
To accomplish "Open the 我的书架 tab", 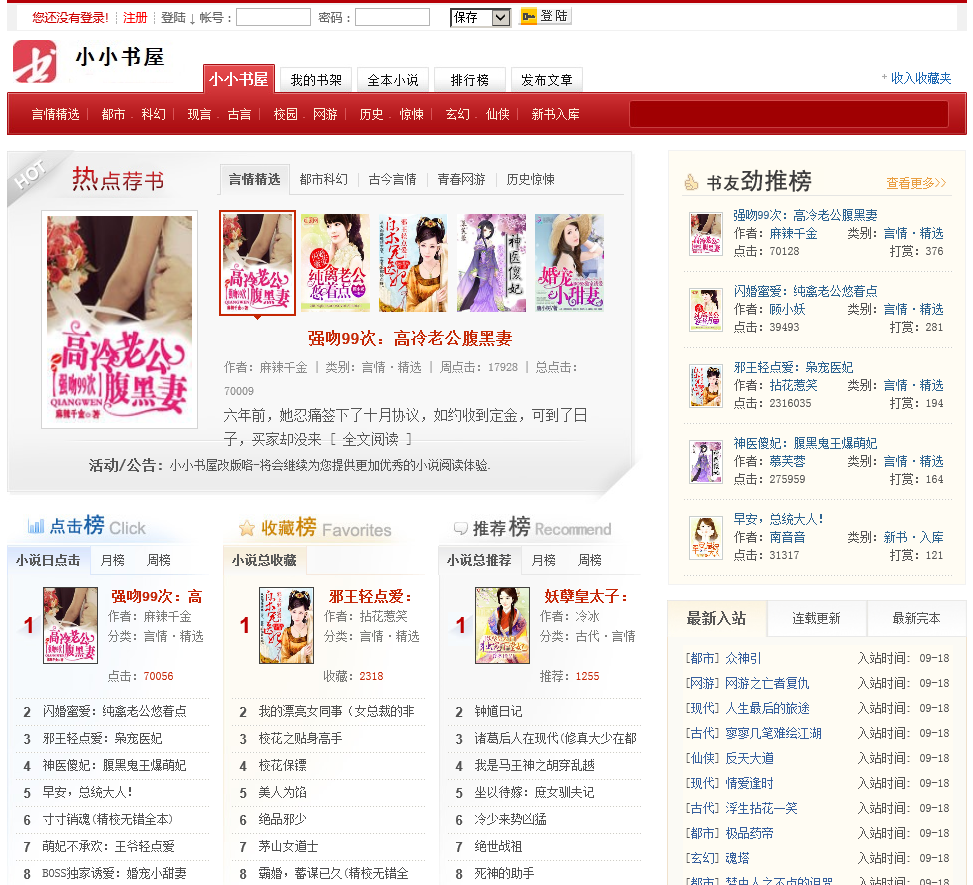I will click(316, 80).
